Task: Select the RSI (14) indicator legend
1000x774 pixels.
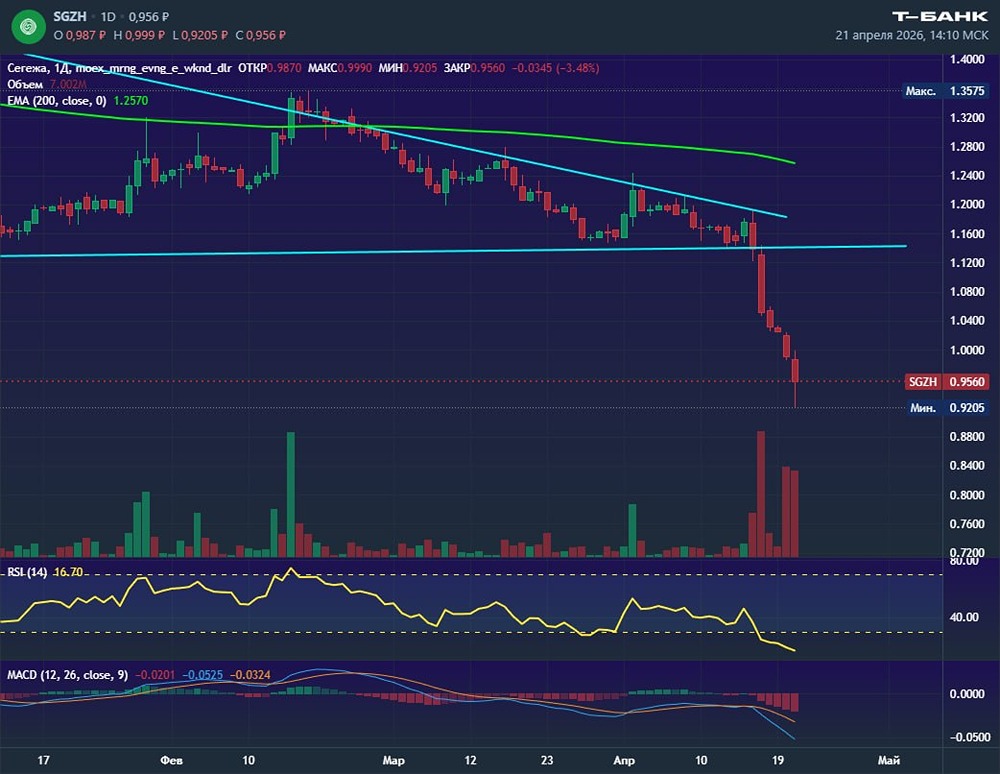Action: (27, 572)
